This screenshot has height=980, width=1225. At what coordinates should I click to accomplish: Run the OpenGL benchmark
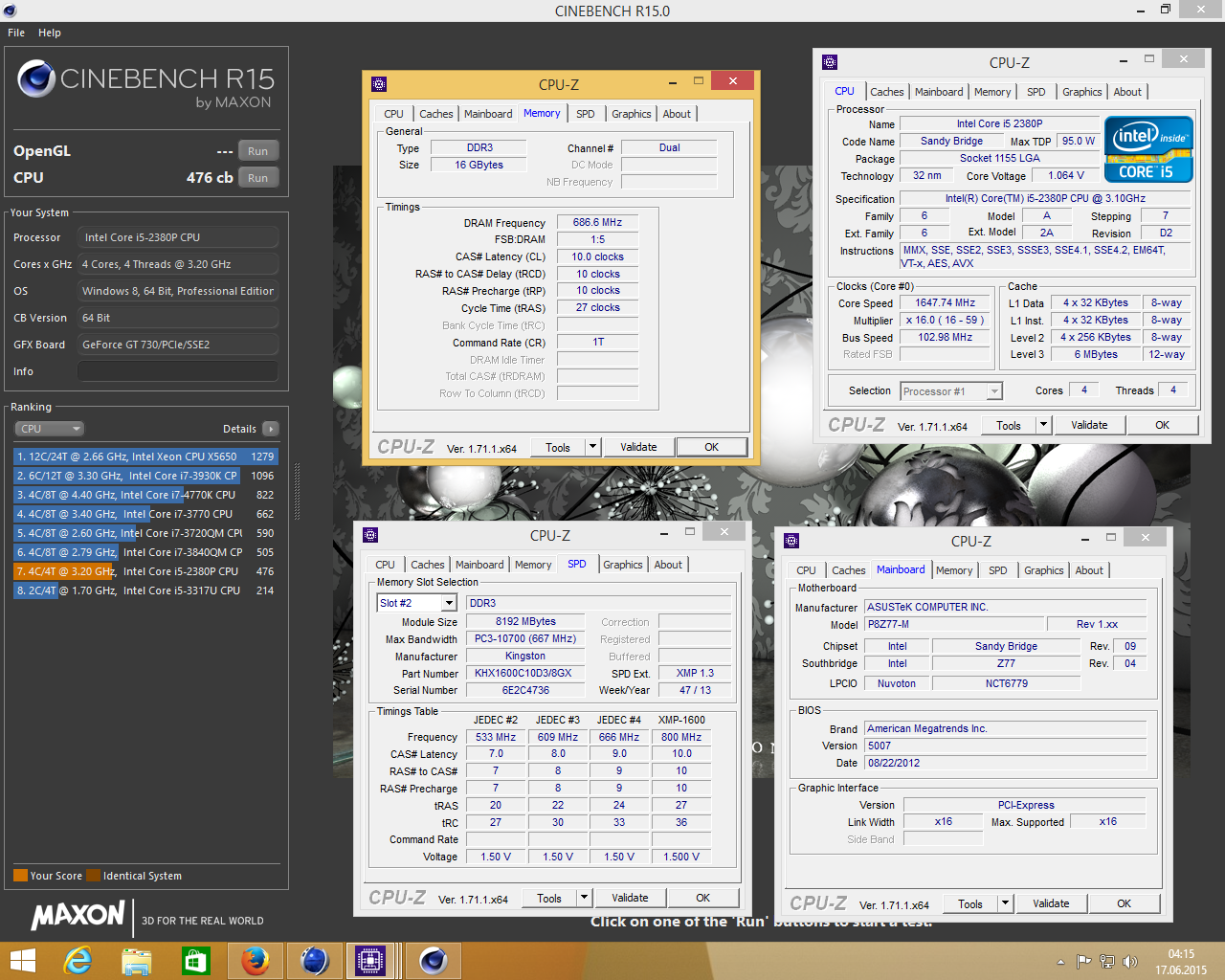(258, 151)
